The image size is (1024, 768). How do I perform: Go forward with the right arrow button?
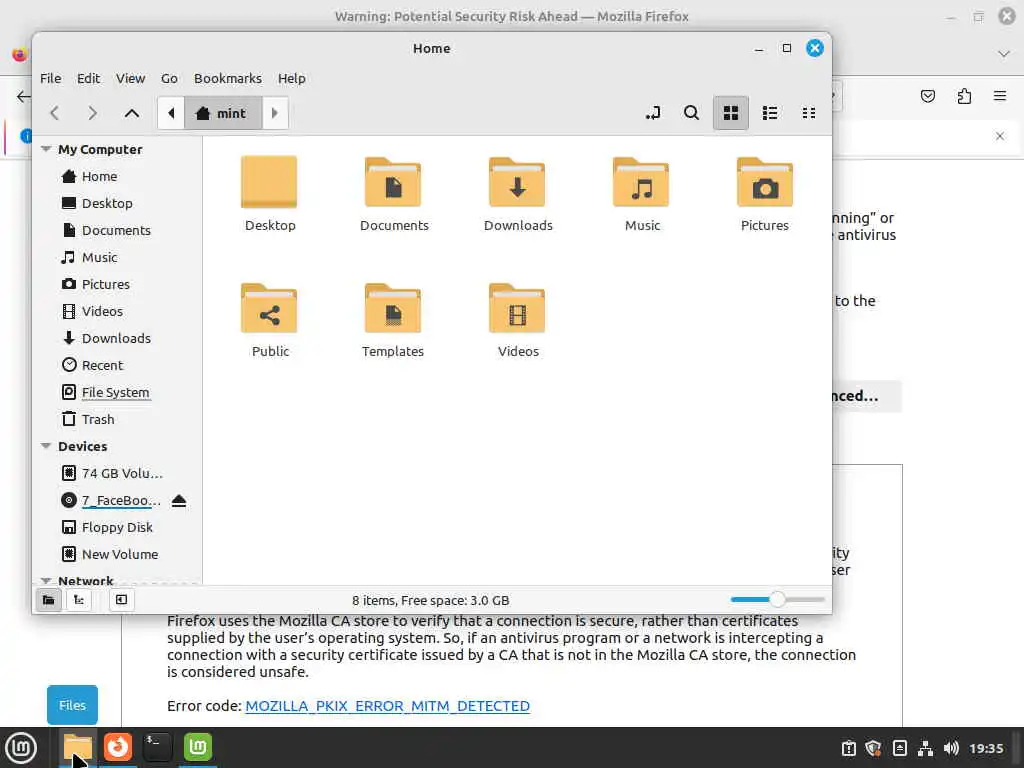[x=92, y=113]
